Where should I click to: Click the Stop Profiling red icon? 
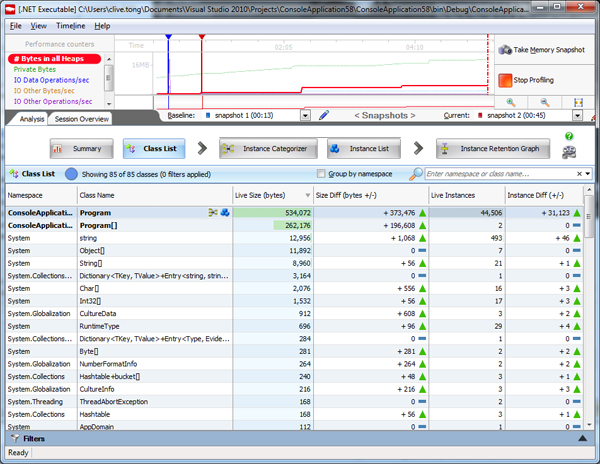tap(505, 80)
